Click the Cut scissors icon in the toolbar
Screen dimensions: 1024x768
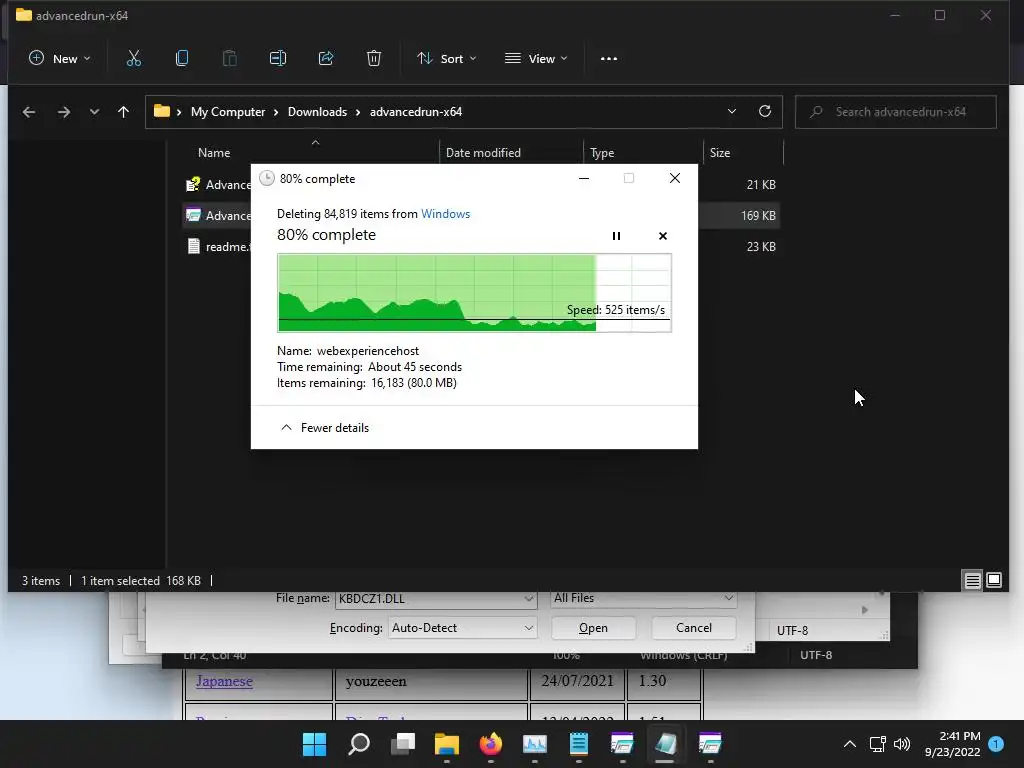point(133,59)
